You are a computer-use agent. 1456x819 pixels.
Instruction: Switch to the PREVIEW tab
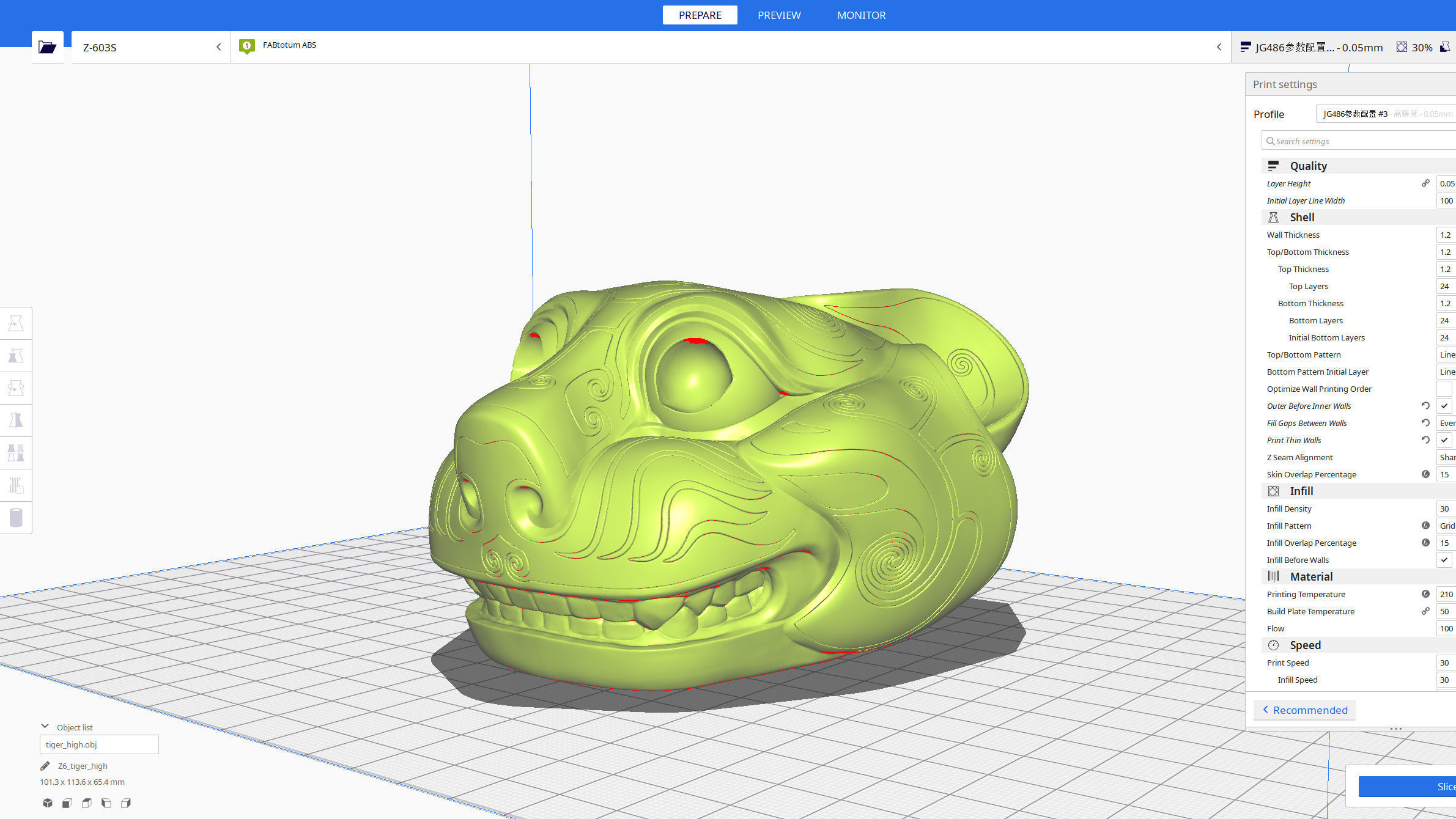(x=778, y=15)
